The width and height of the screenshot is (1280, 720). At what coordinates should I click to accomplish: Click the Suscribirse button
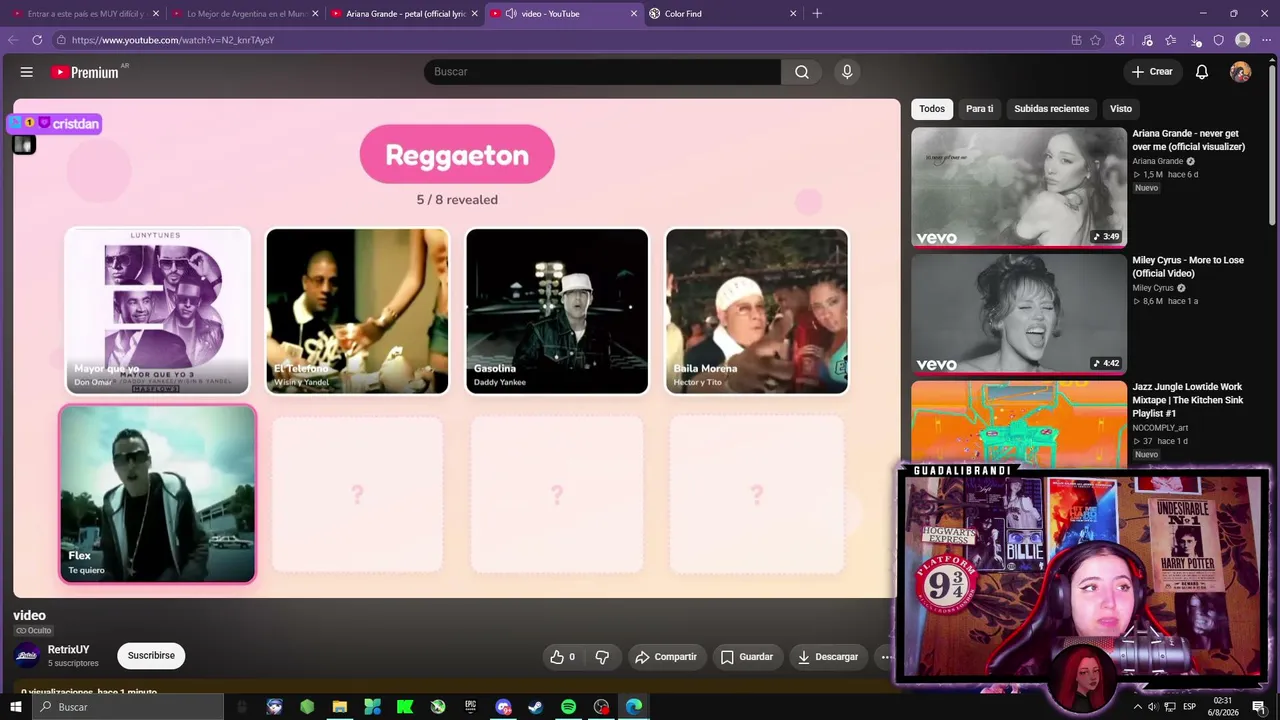pyautogui.click(x=151, y=656)
